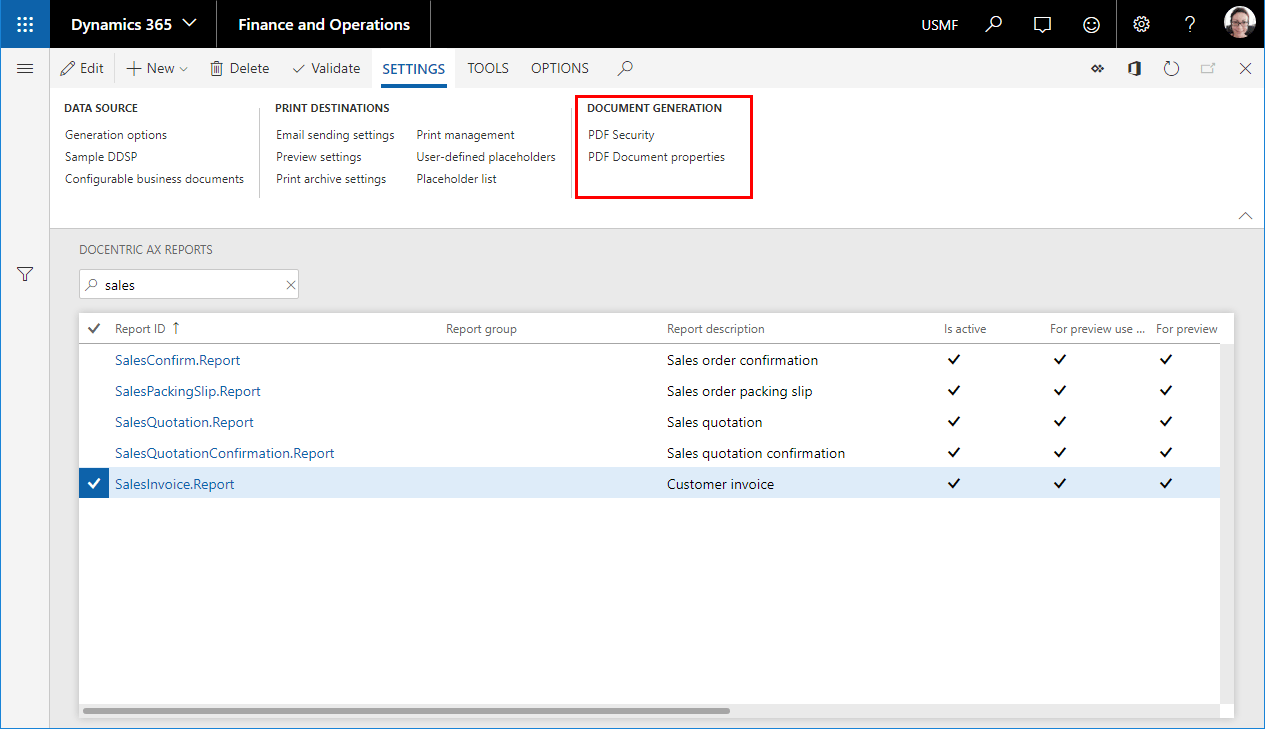The image size is (1265, 729).
Task: Open the user profile avatar
Action: tap(1240, 24)
